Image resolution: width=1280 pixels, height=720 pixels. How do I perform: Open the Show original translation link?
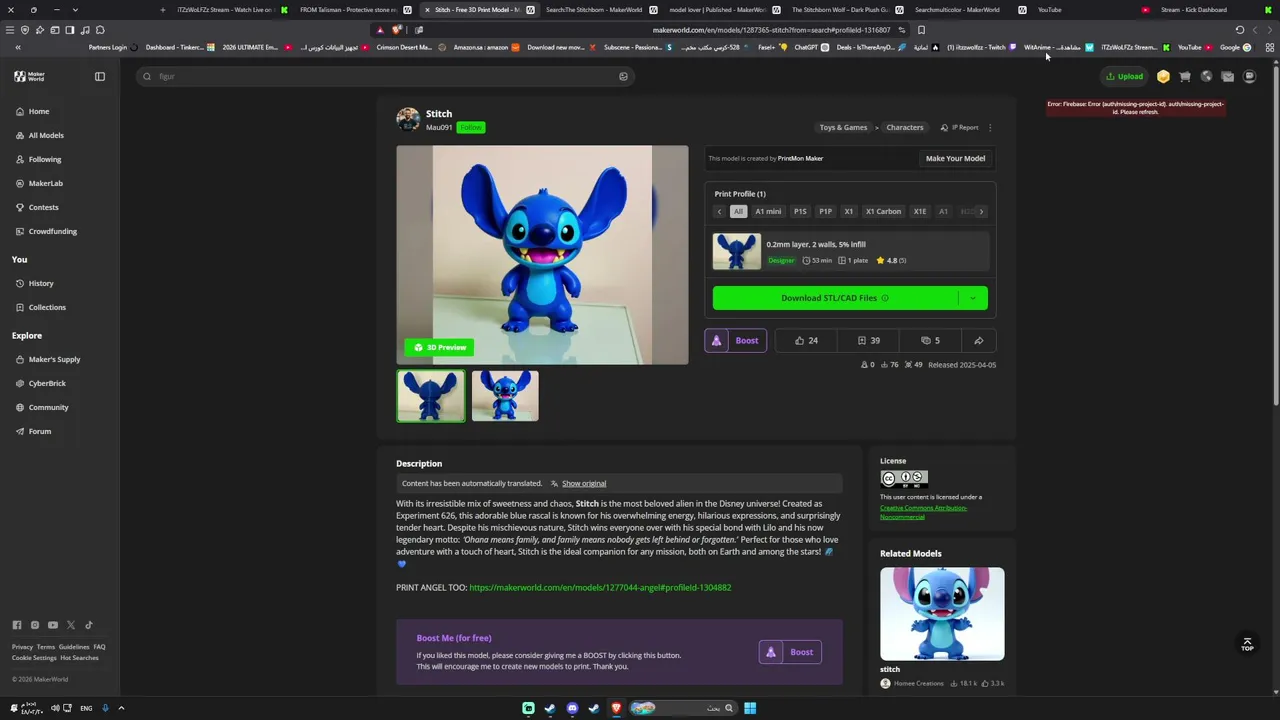click(584, 484)
